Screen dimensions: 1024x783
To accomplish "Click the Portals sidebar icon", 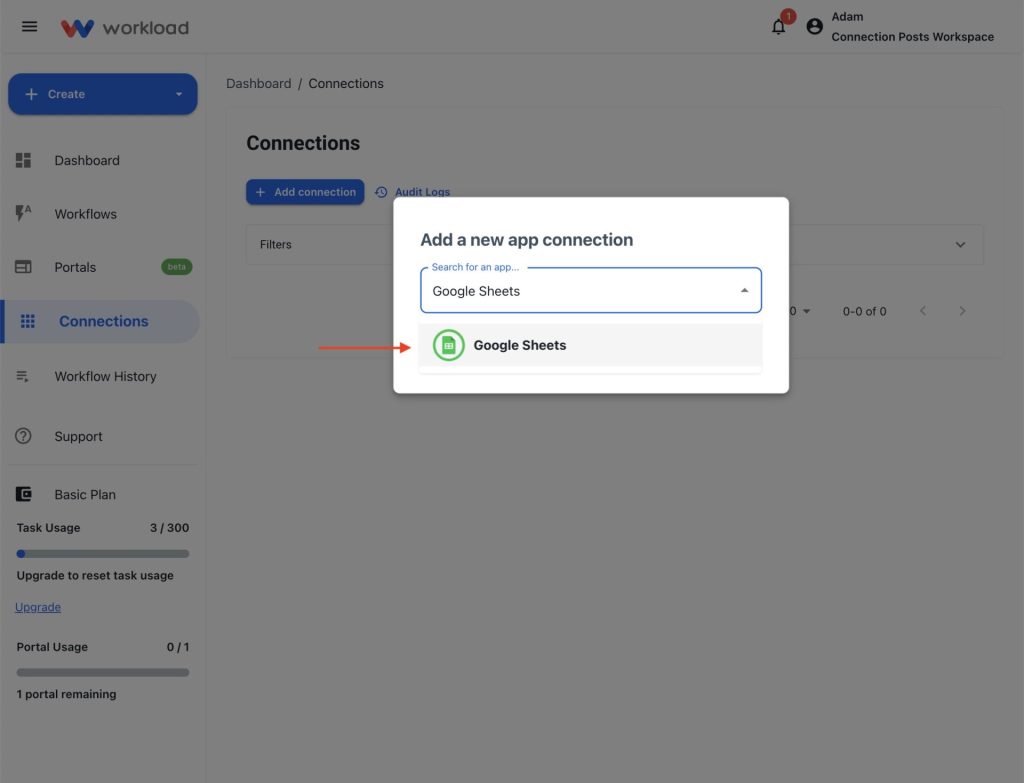I will 24,267.
